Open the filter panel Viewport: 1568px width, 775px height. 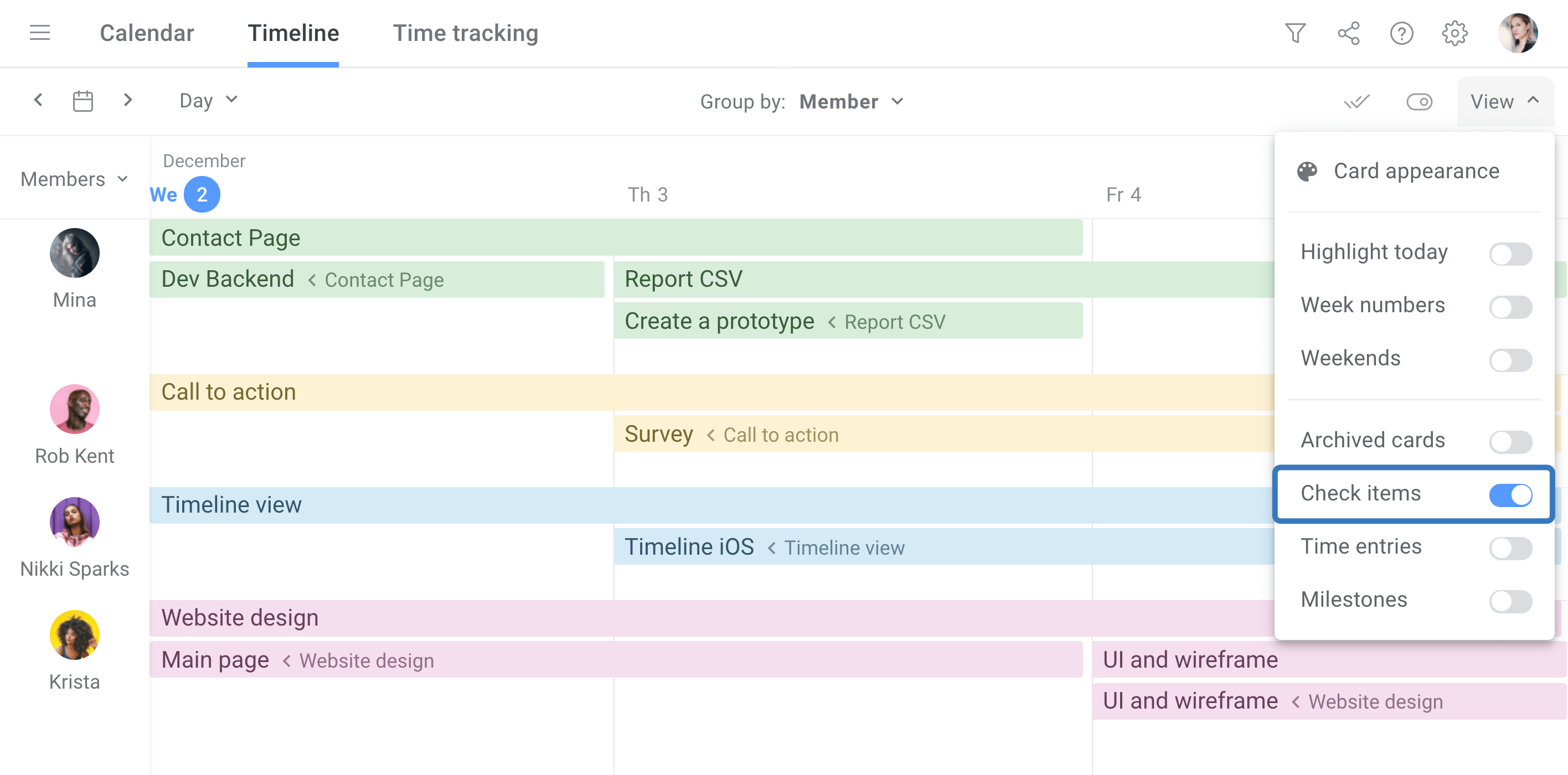(x=1296, y=33)
